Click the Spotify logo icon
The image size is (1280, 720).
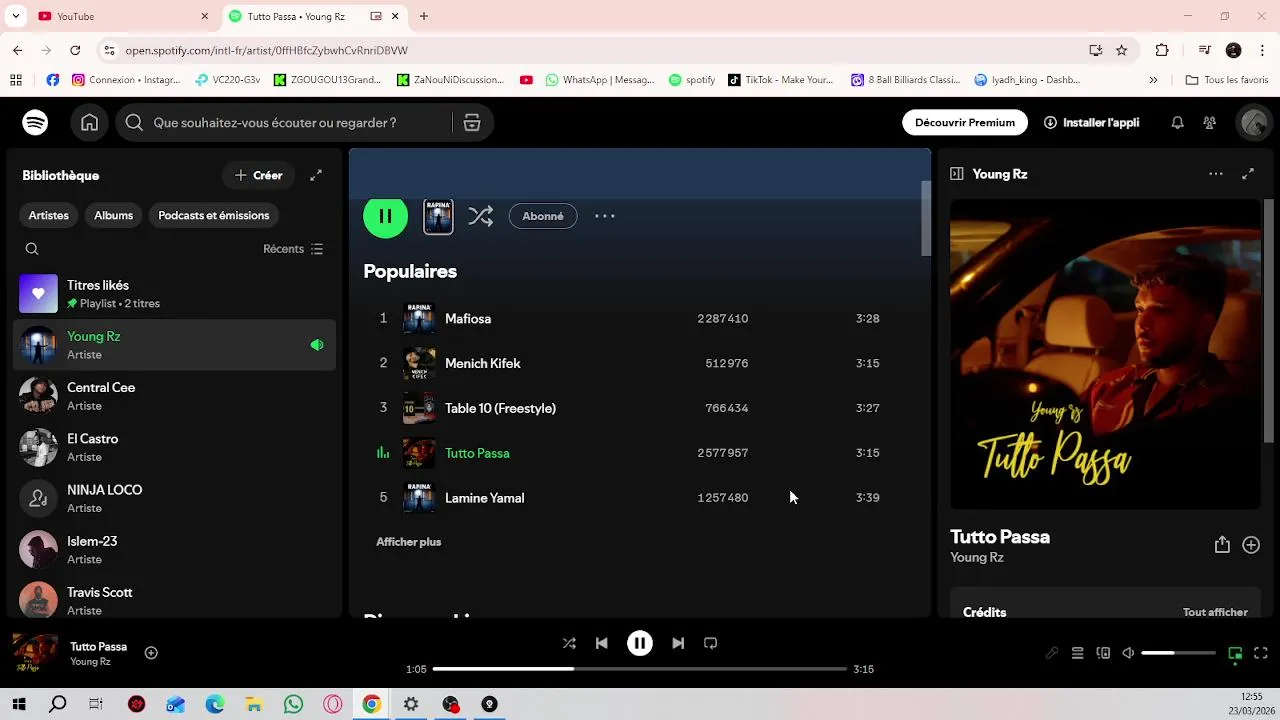(x=35, y=122)
